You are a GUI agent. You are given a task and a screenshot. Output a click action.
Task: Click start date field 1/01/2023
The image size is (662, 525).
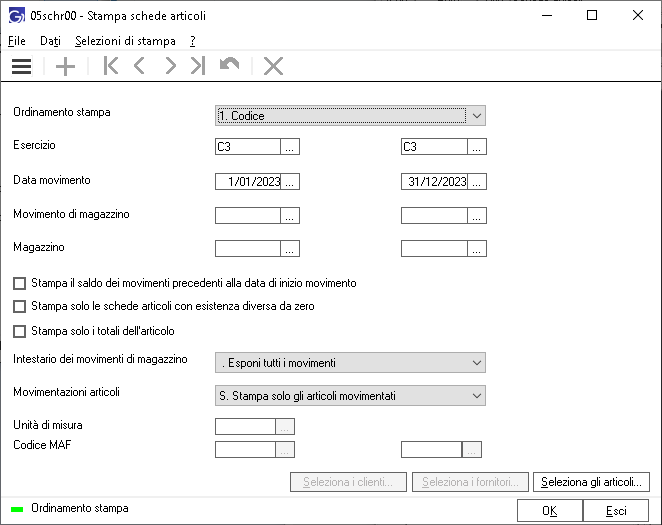pos(248,181)
